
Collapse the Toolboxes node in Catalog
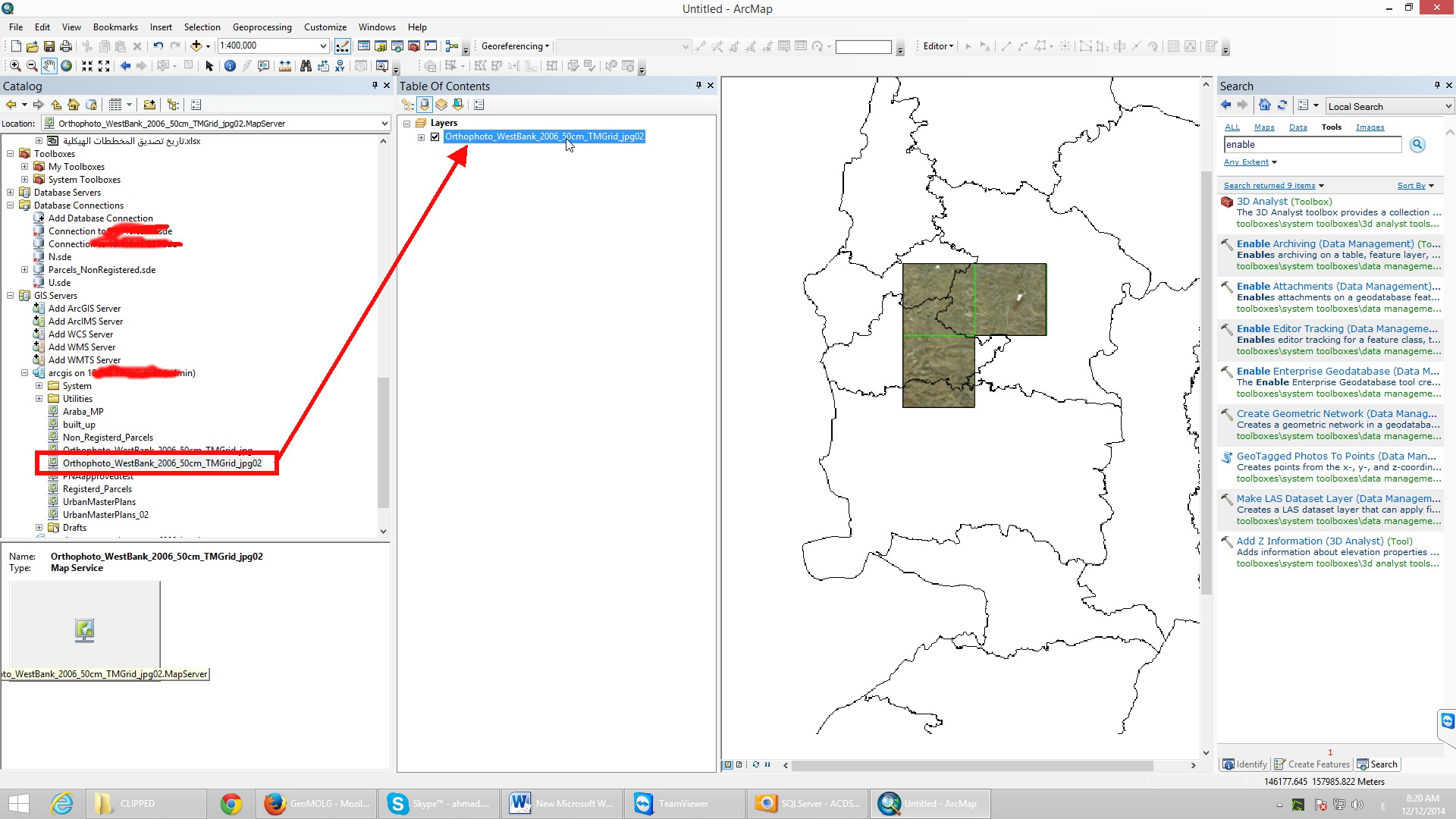click(x=11, y=154)
